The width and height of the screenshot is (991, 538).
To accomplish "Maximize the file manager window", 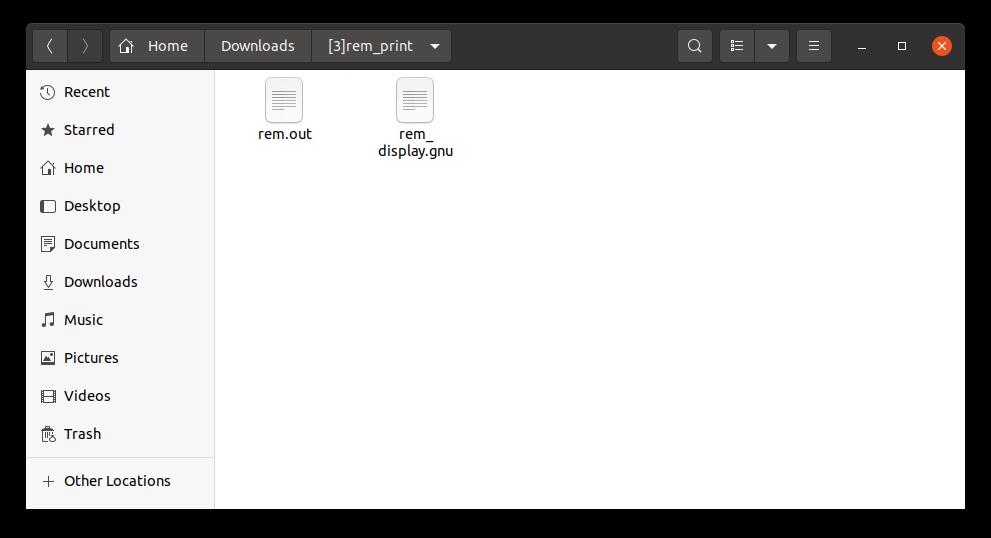I will [x=902, y=46].
